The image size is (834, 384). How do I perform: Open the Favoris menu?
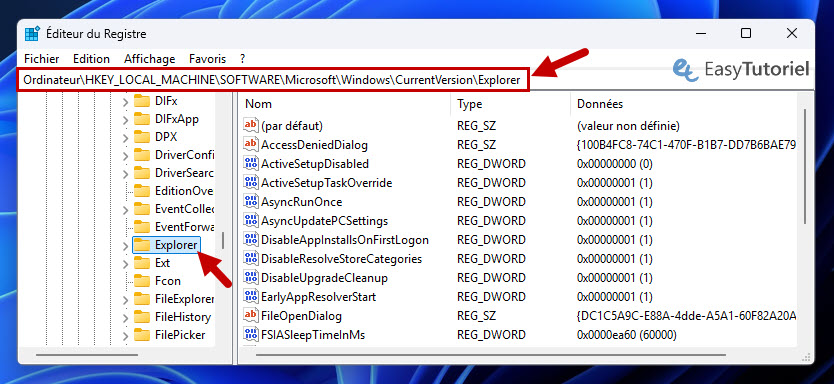tap(207, 59)
